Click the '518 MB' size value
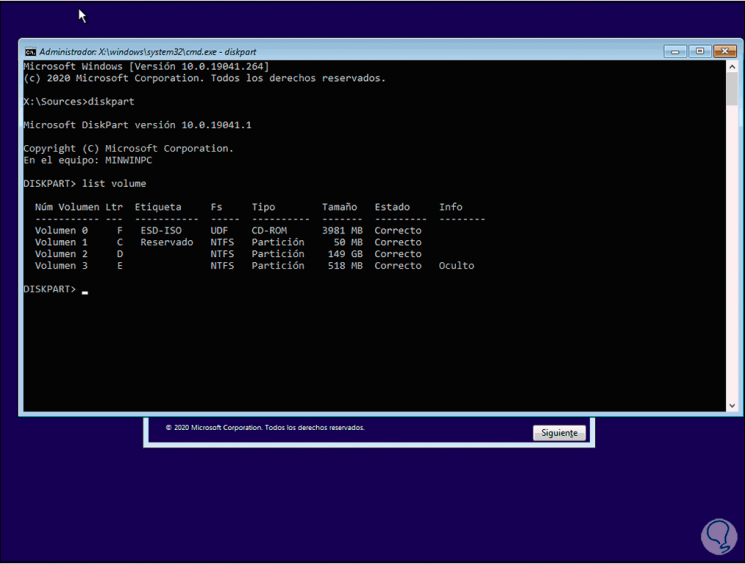The width and height of the screenshot is (745, 564). (345, 266)
